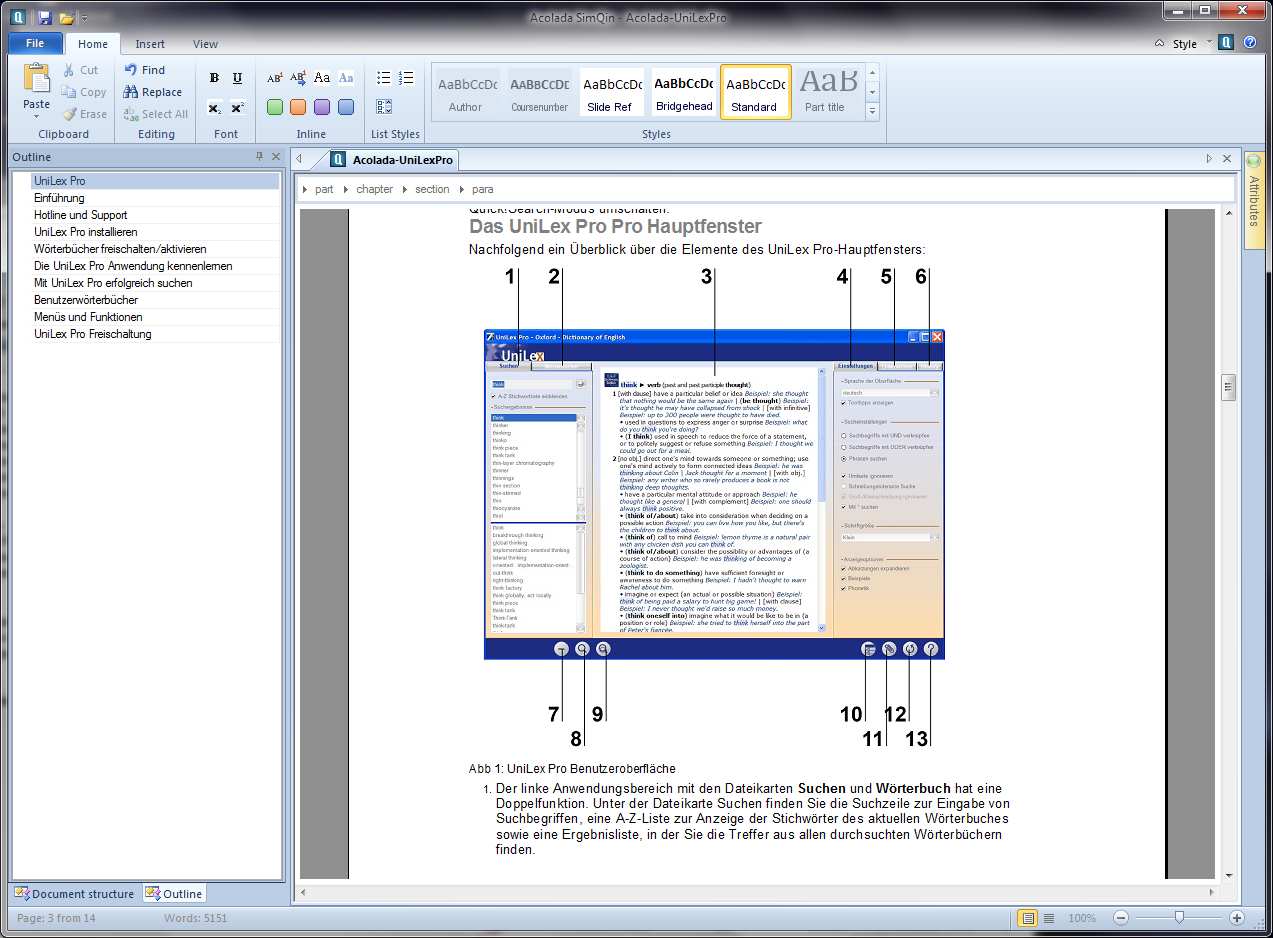Click the Open folder icon in quick access

click(66, 18)
